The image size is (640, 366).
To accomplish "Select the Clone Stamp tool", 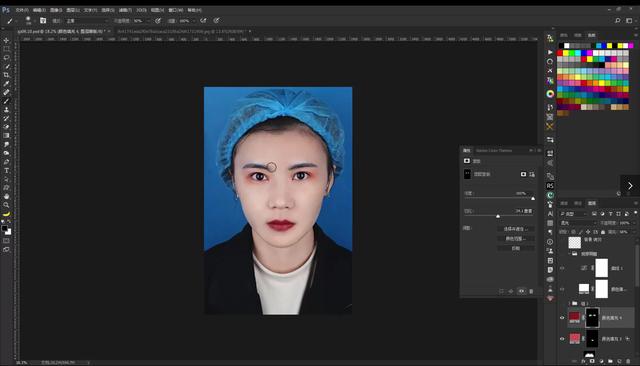I will coord(6,110).
